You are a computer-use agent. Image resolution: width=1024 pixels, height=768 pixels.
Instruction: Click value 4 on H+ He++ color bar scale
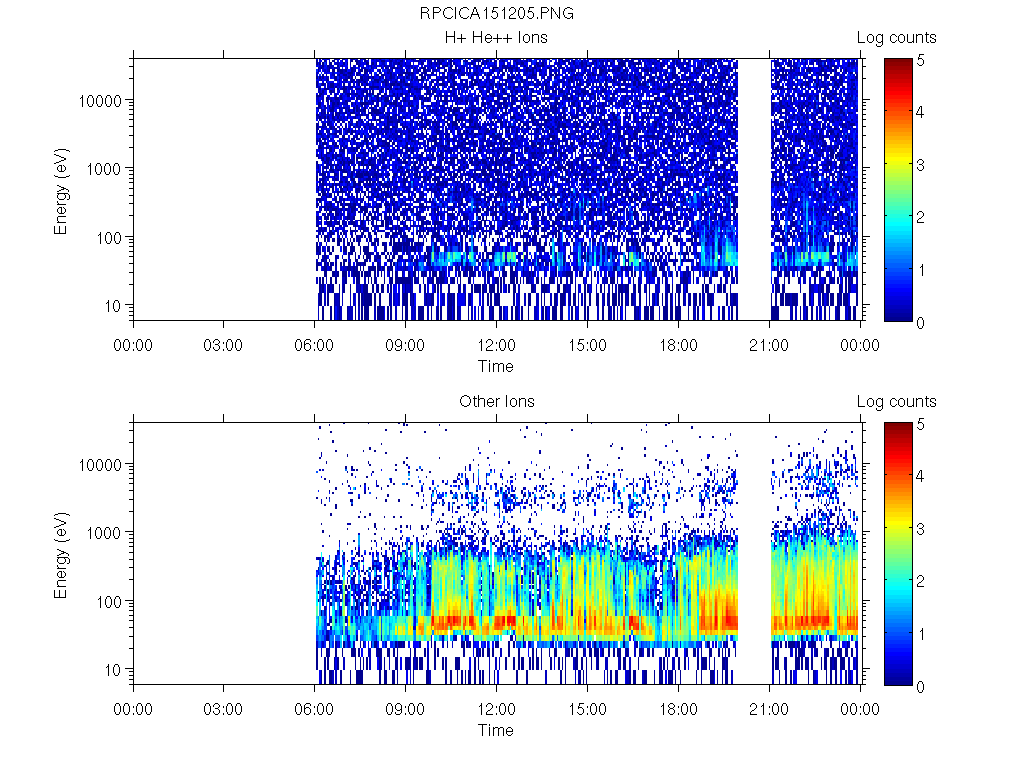(x=920, y=112)
